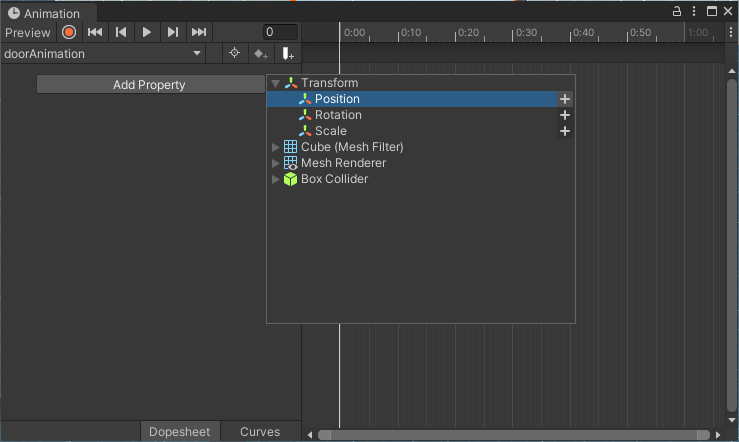Step to previous keyframe

click(x=121, y=33)
